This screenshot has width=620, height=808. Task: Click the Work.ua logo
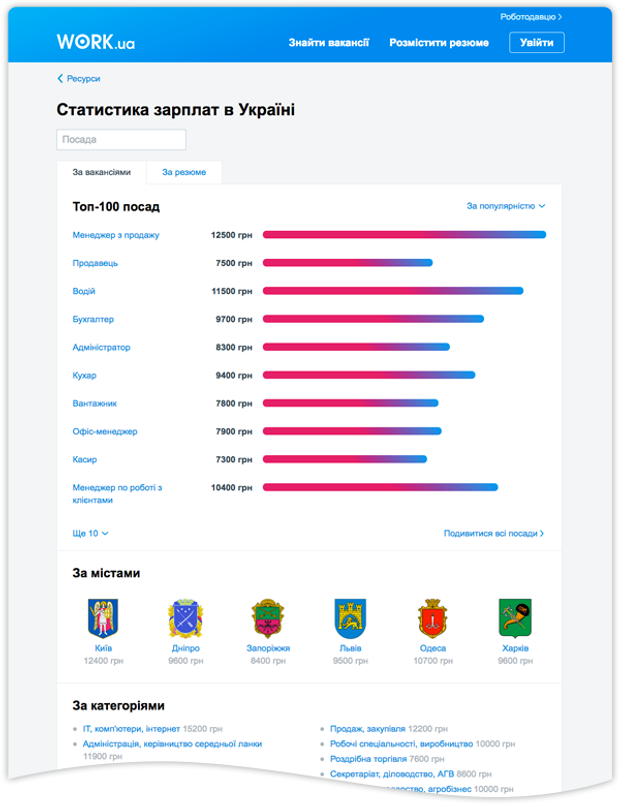[95, 42]
